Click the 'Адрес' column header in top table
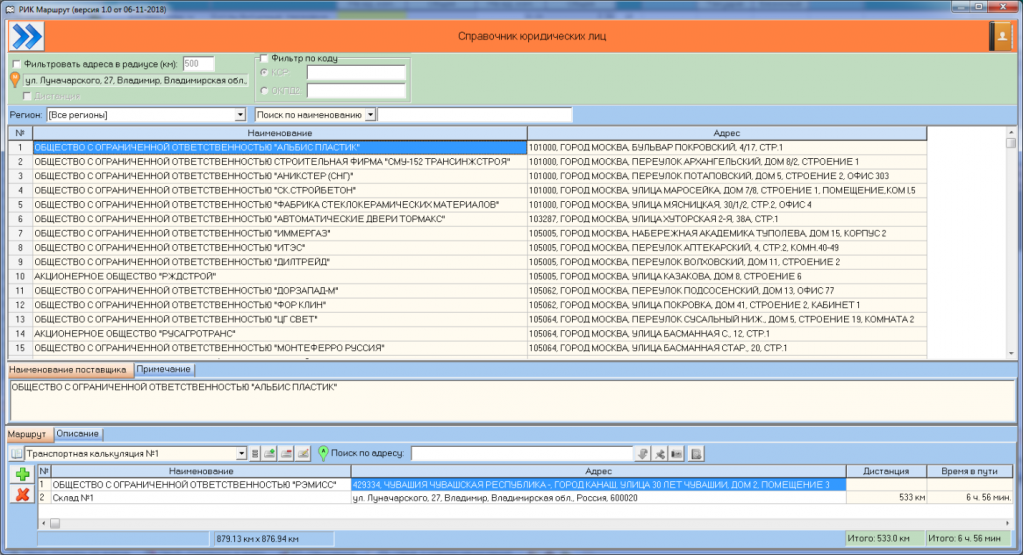The image size is (1023, 555). (726, 133)
